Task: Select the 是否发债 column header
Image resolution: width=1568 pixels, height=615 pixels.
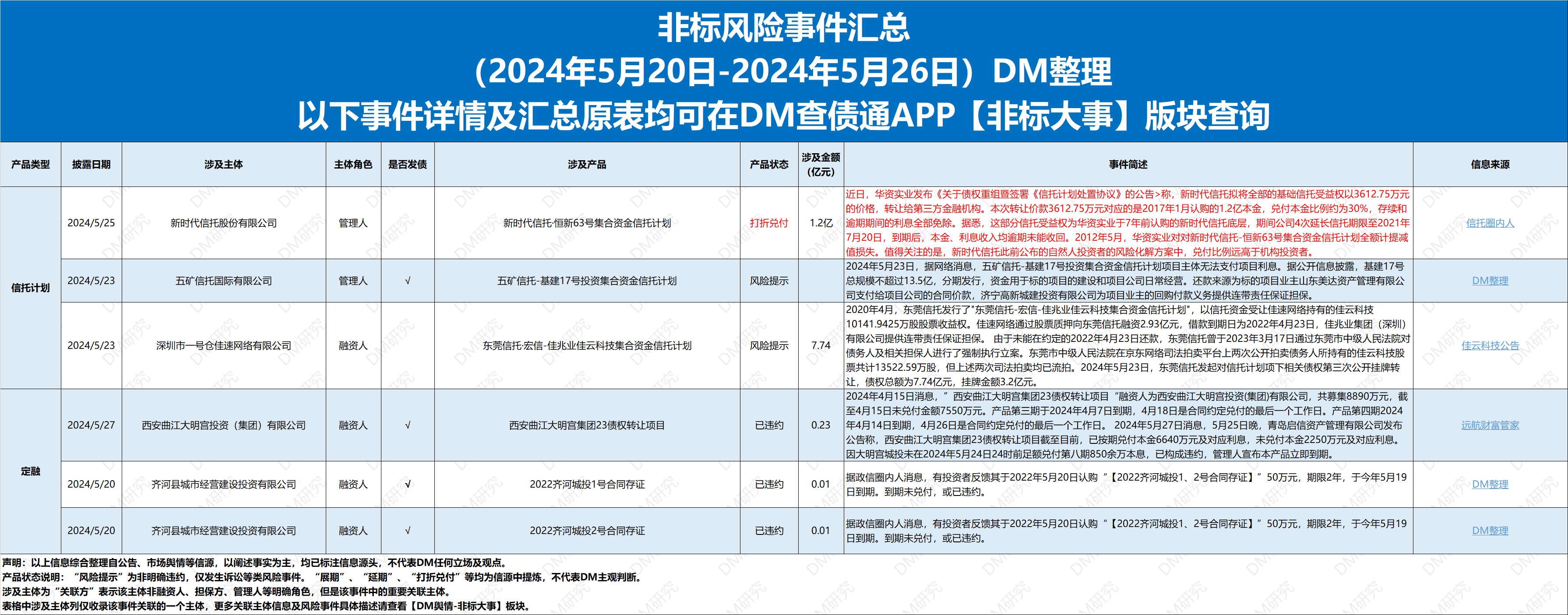Action: [407, 164]
